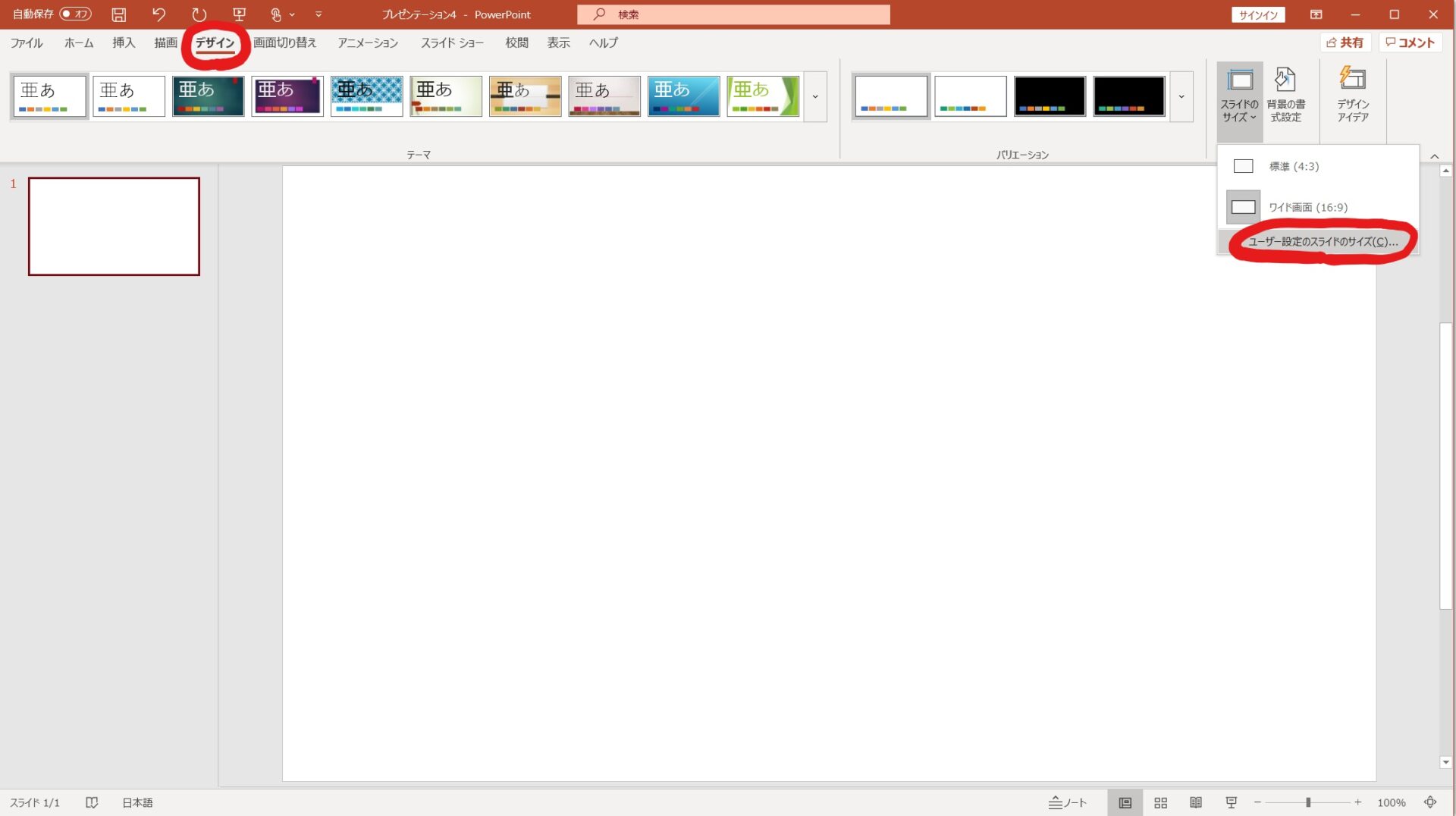
Task: Choose the dark purple theme thumbnail
Action: point(287,96)
